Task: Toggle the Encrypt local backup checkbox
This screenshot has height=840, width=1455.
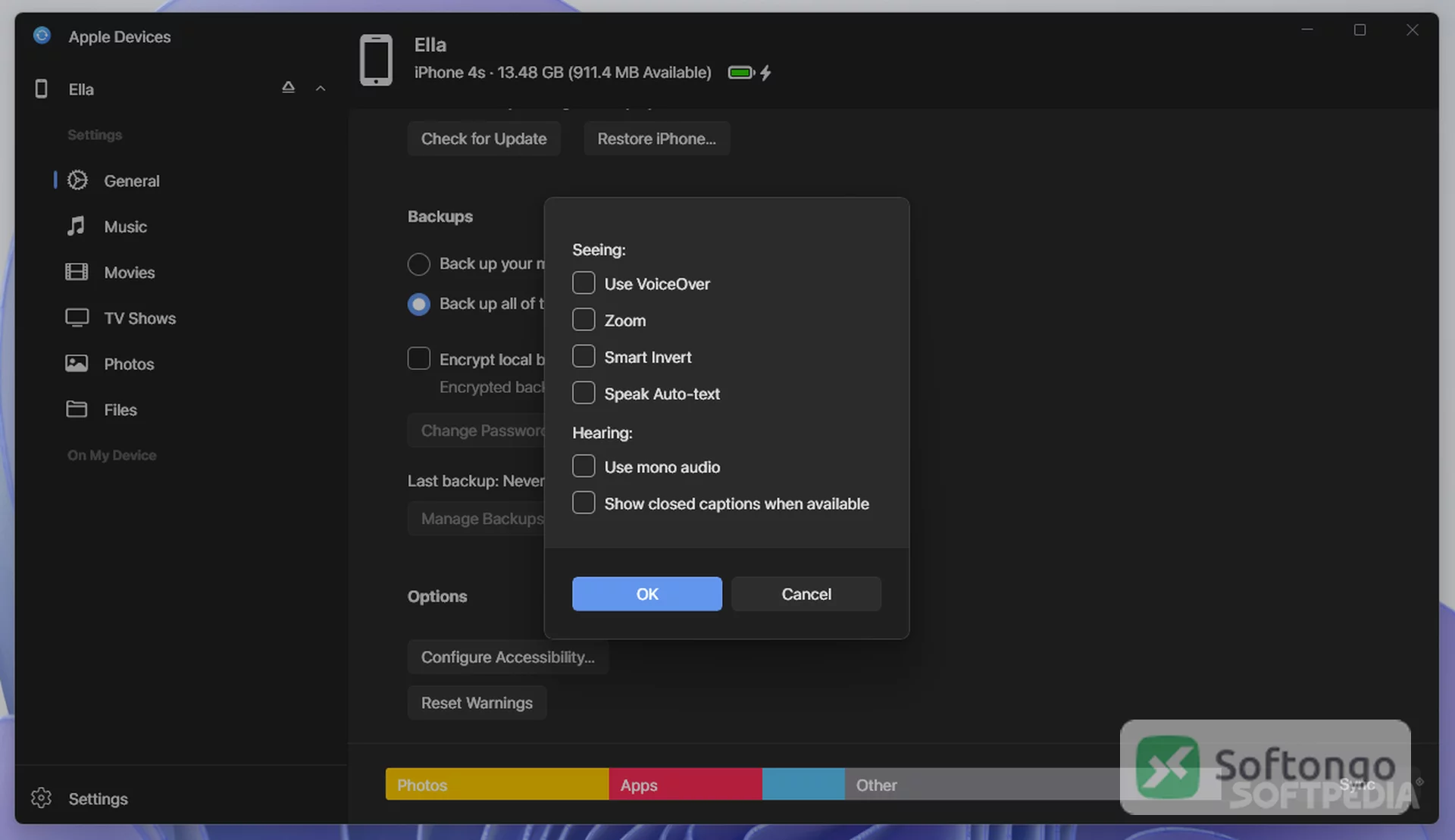Action: click(418, 358)
